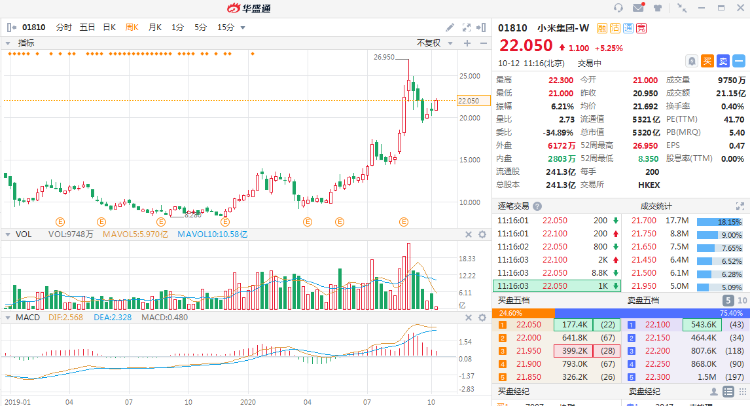The image size is (750, 406).
Task: Switch to 1分 one-minute chart
Action: point(177,27)
